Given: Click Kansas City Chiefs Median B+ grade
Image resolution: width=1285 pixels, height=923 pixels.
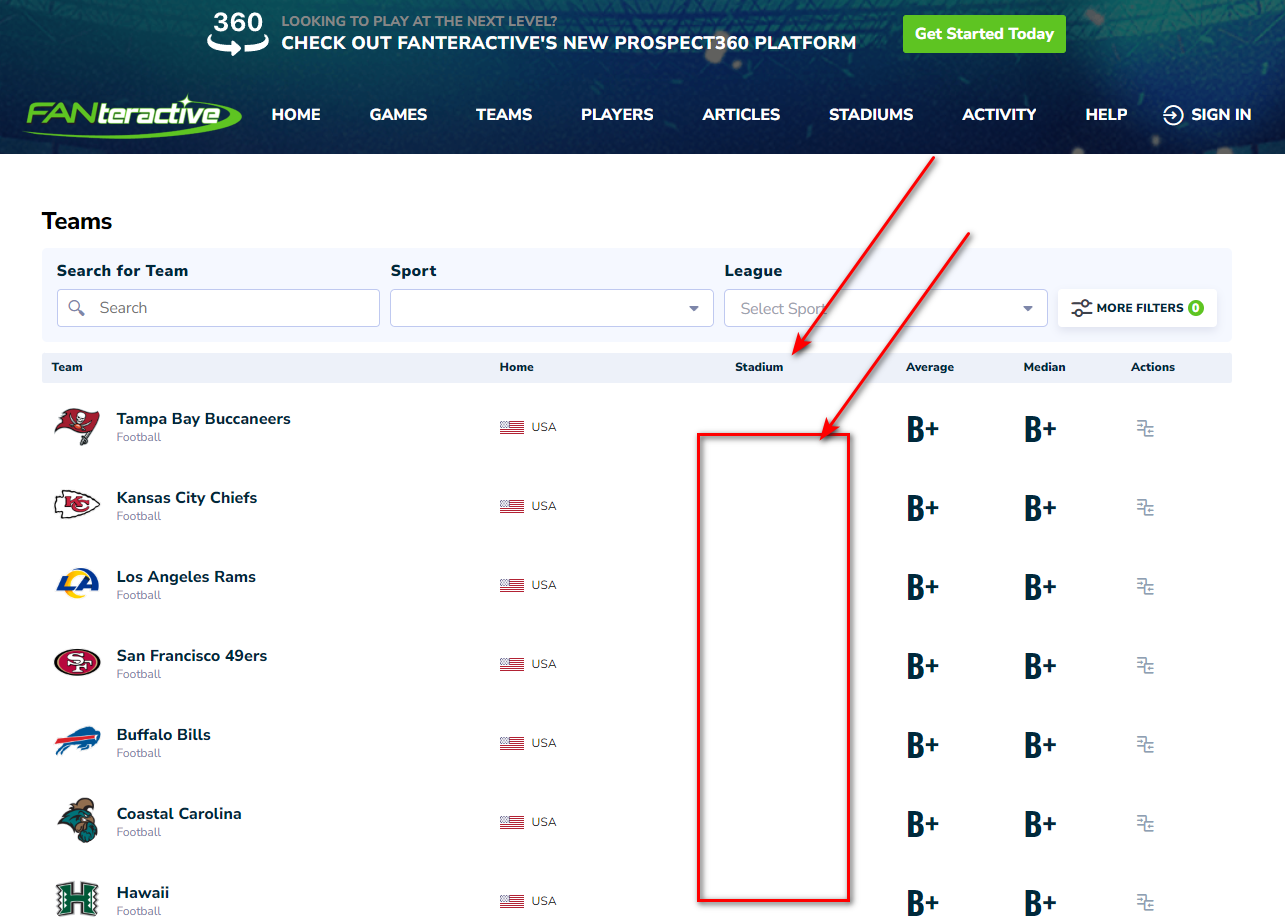Looking at the screenshot, I should 1040,508.
